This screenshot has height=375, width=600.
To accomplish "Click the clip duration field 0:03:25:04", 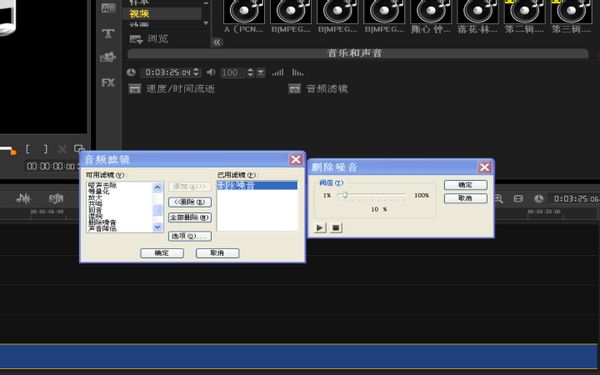I will pos(167,72).
